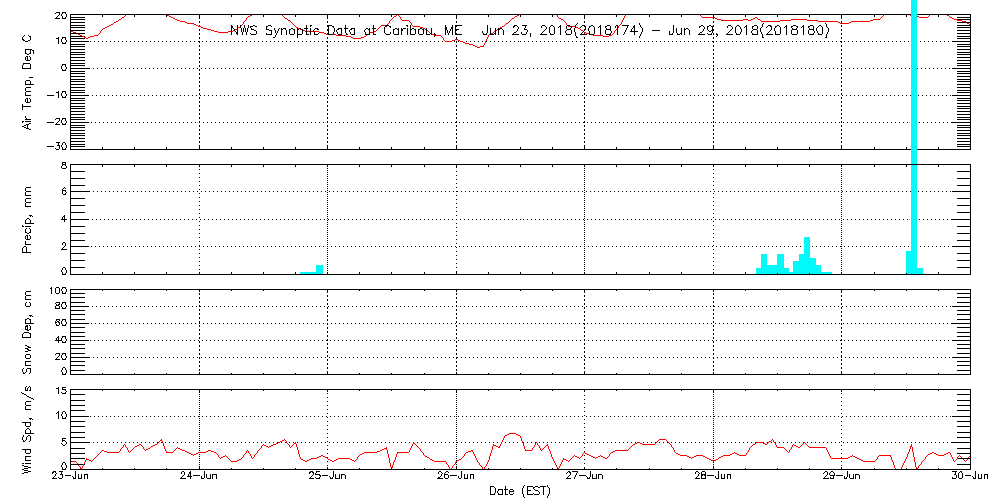Click the 27-Jun date tick label
This screenshot has height=500, width=1000.
click(x=584, y=477)
